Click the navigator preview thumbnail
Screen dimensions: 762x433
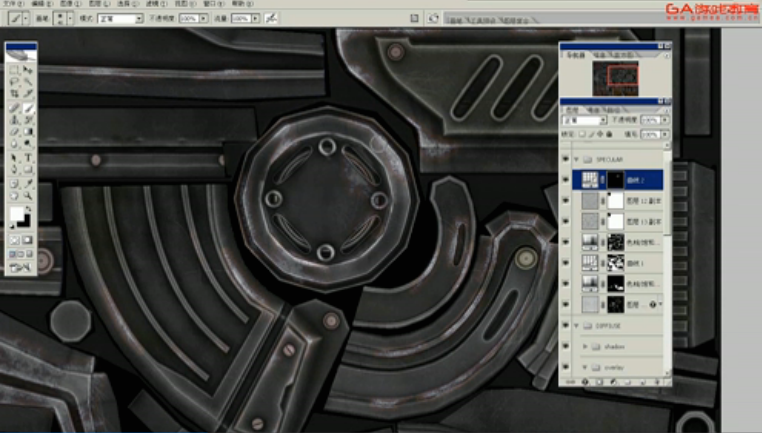click(x=615, y=78)
